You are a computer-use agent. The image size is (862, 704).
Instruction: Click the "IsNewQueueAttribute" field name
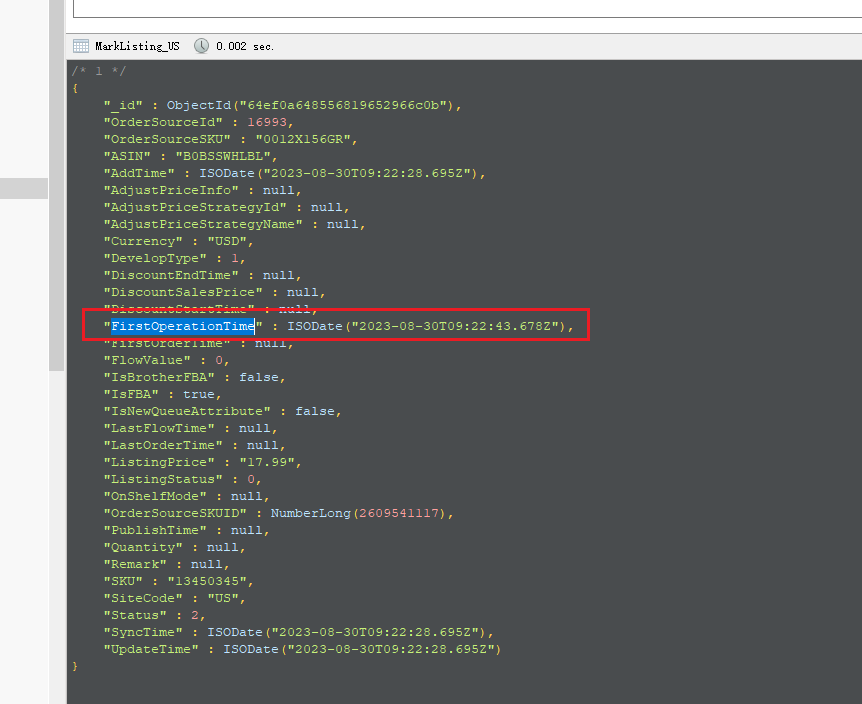click(187, 412)
